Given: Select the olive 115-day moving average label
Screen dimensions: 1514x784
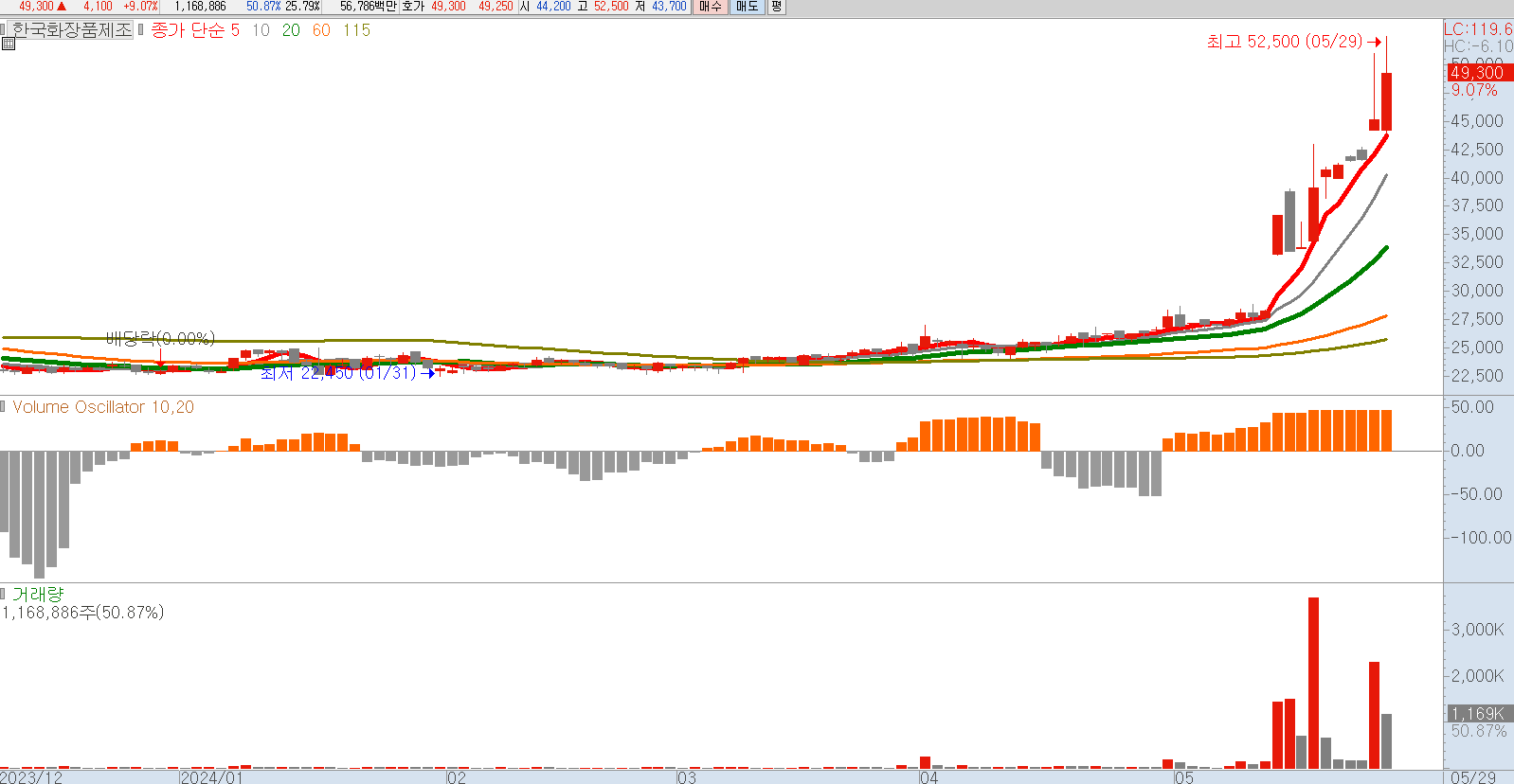Looking at the screenshot, I should [356, 30].
